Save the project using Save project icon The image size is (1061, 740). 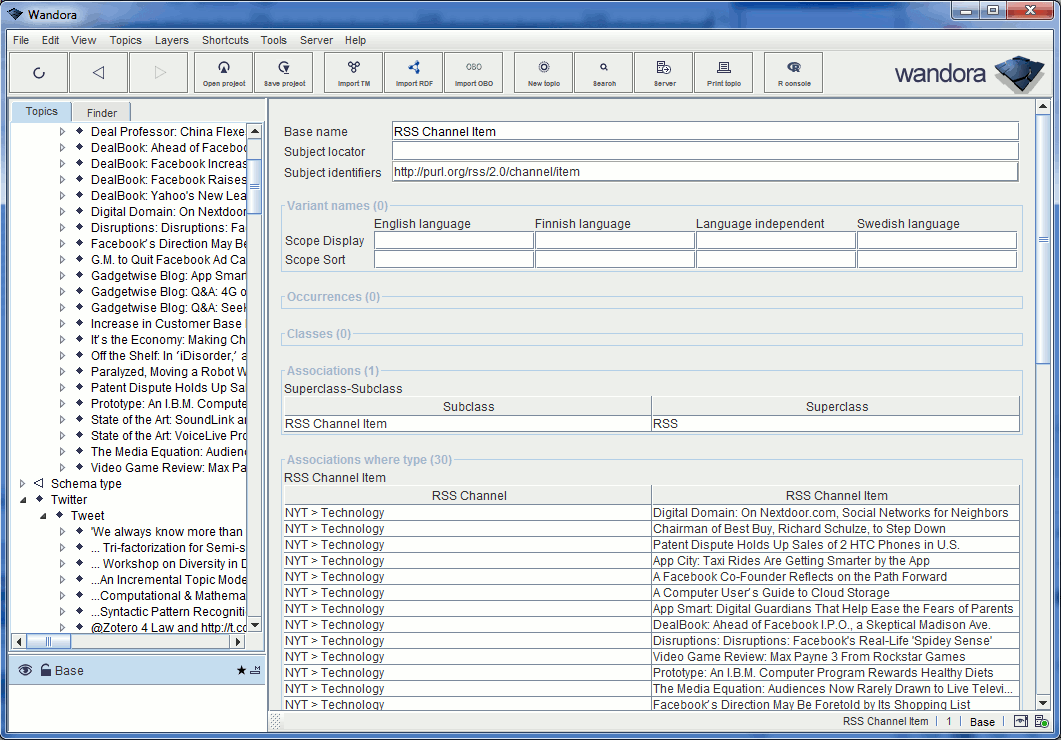tap(283, 72)
